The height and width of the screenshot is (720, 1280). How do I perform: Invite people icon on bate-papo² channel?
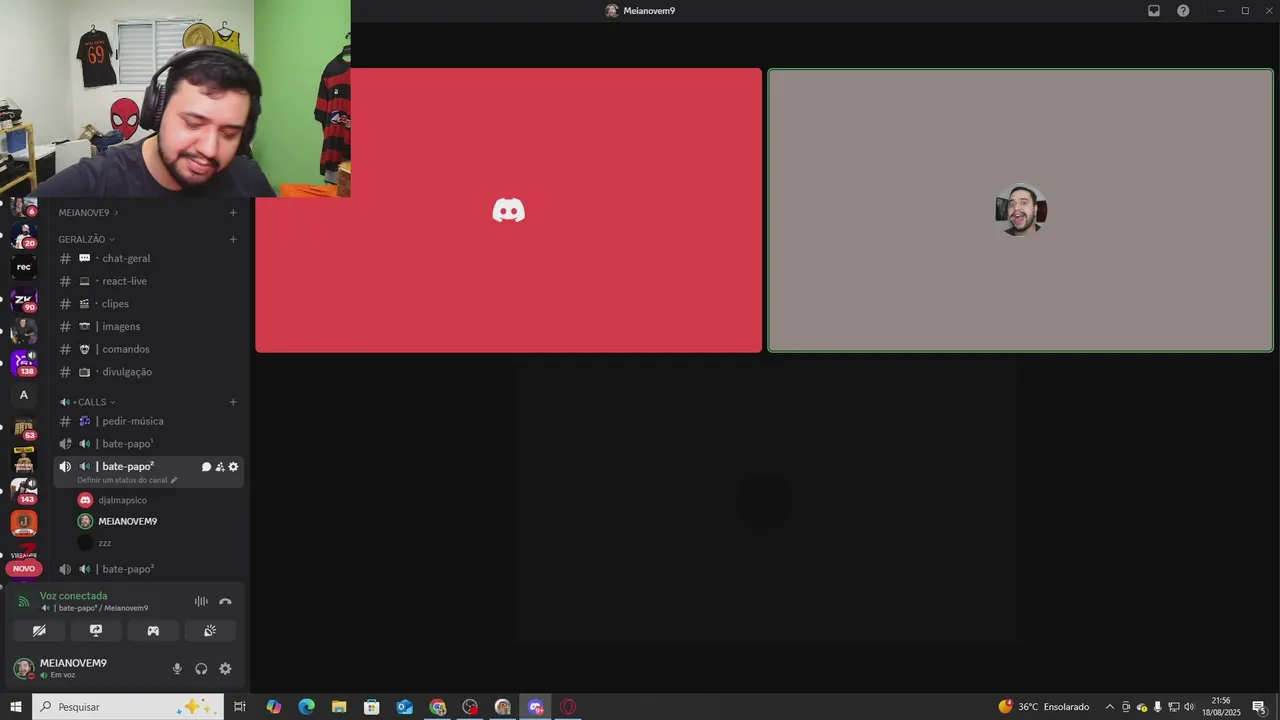click(220, 467)
